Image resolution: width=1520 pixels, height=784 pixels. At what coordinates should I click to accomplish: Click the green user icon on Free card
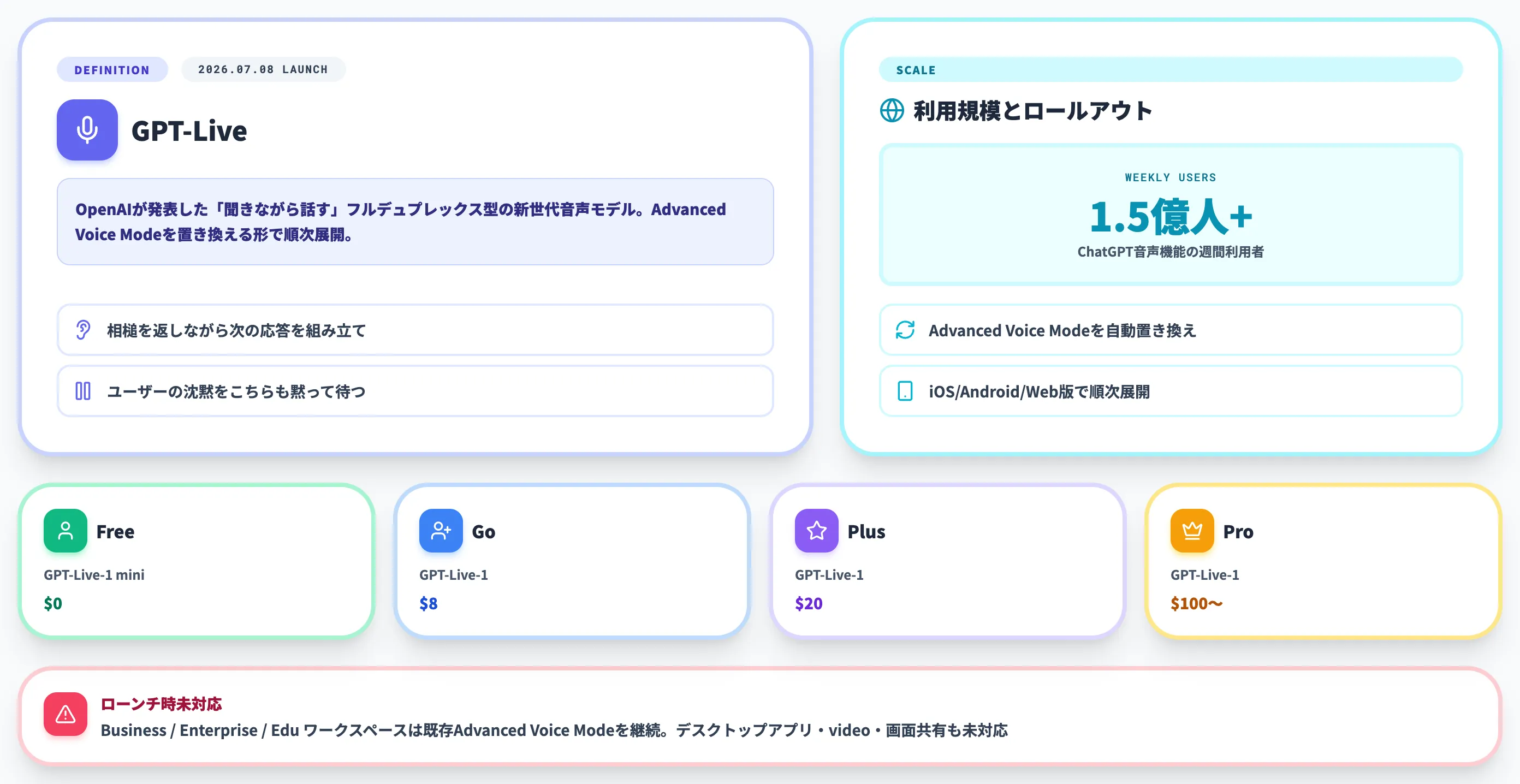coord(66,530)
